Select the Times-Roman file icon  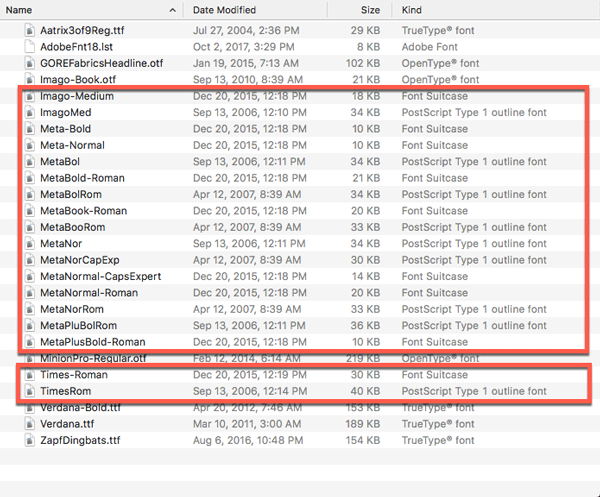tap(29, 375)
